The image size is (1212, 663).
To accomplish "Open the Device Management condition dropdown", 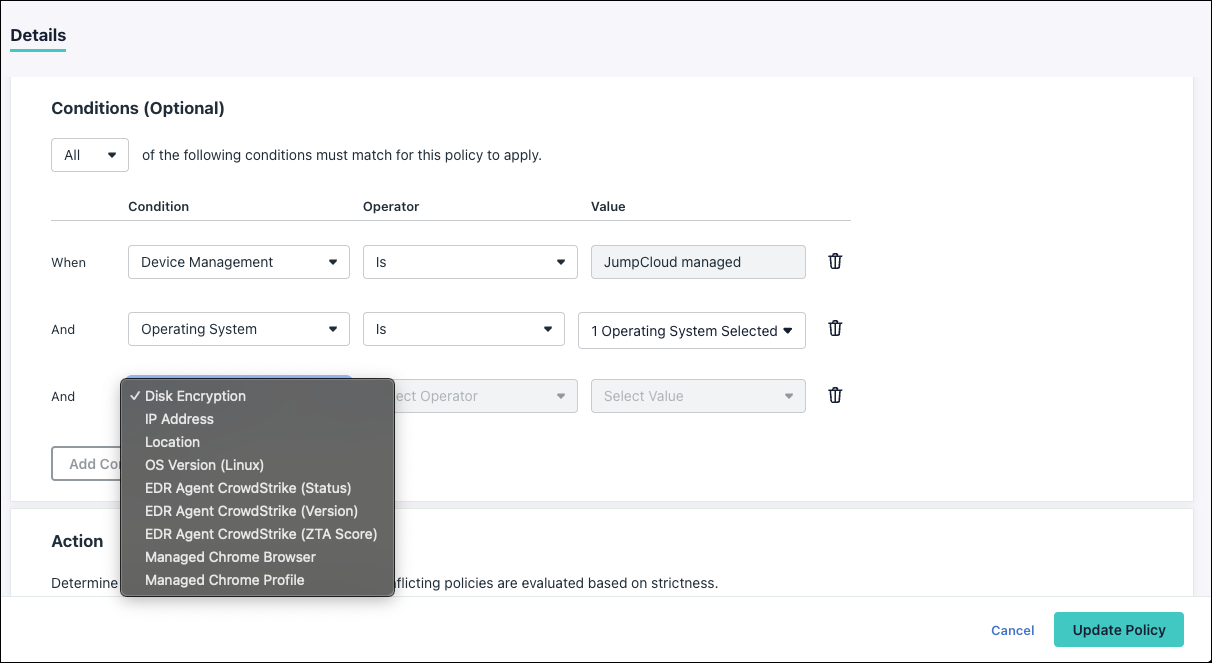I will pos(238,261).
